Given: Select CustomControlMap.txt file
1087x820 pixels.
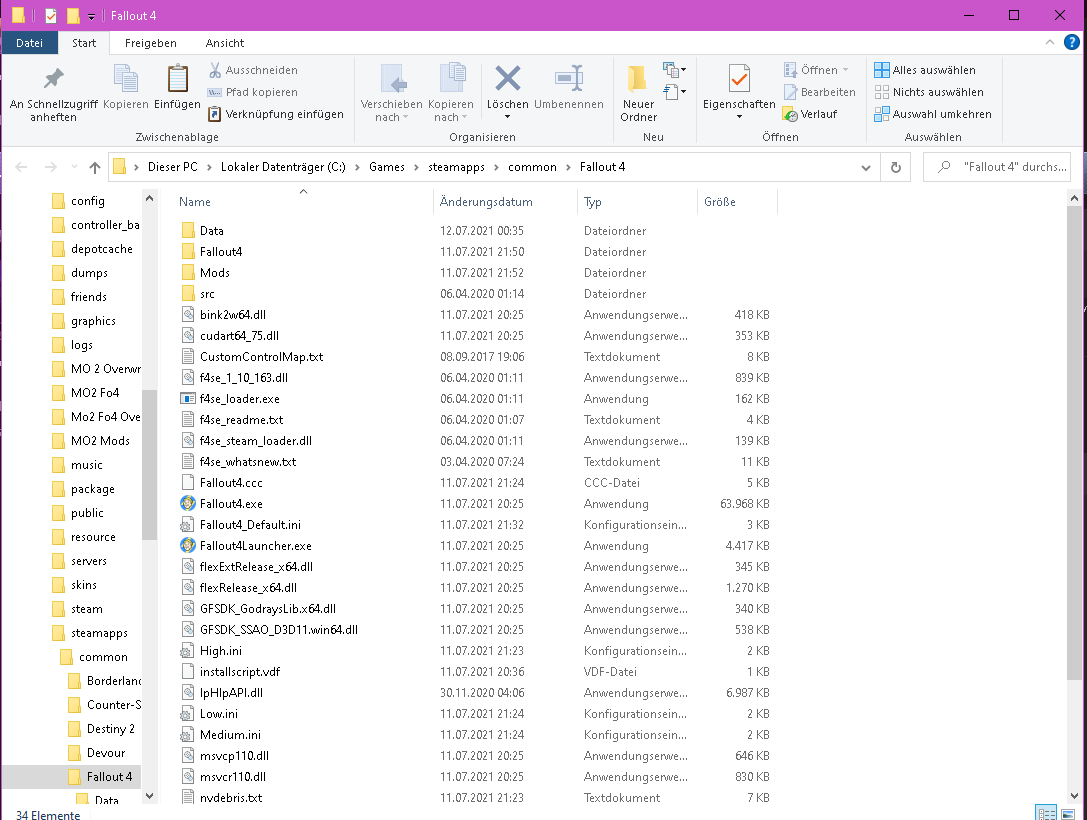Looking at the screenshot, I should tap(261, 357).
